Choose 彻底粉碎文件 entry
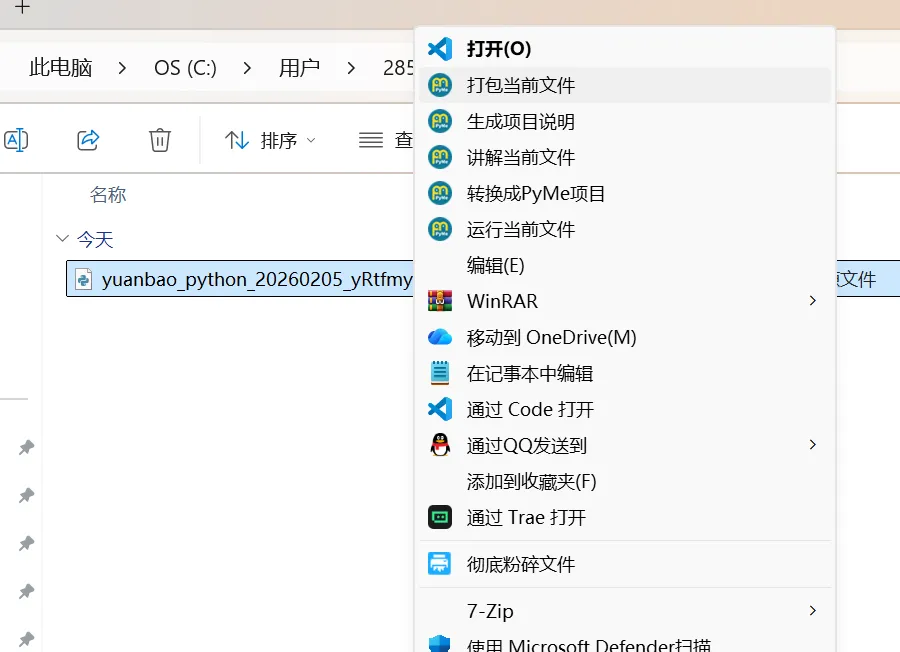This screenshot has width=900, height=652. point(626,564)
